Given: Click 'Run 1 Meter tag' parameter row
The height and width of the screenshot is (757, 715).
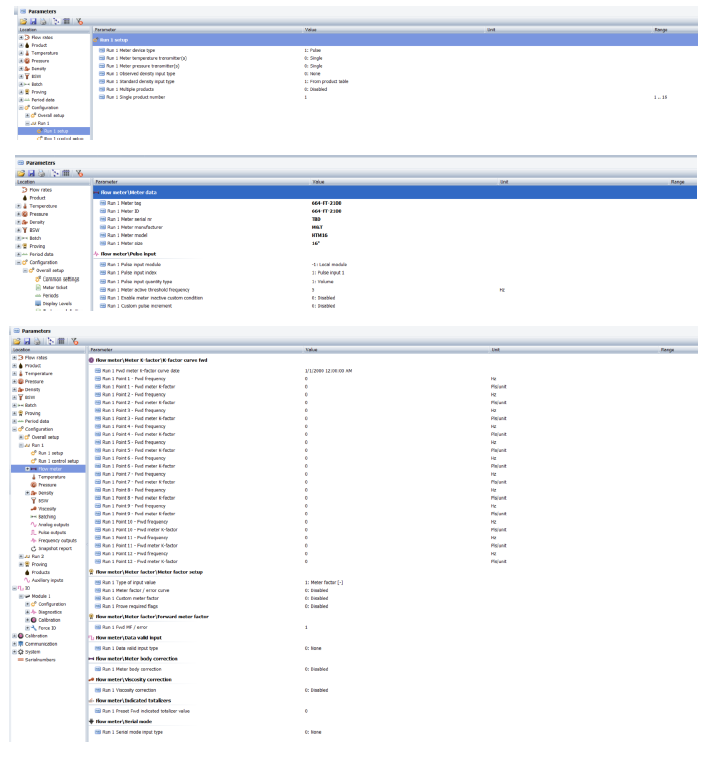Looking at the screenshot, I should [395, 203].
